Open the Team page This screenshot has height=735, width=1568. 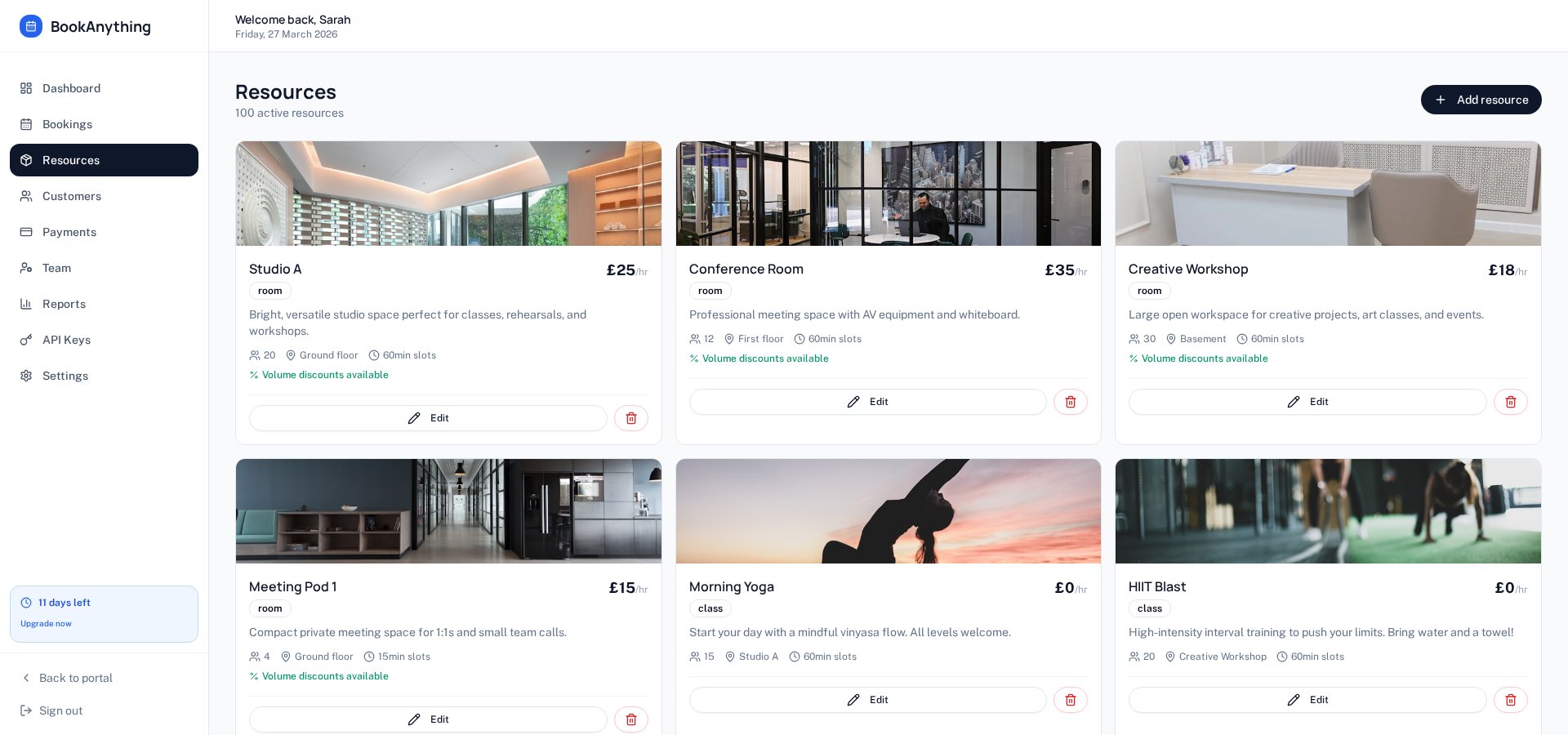tap(104, 268)
